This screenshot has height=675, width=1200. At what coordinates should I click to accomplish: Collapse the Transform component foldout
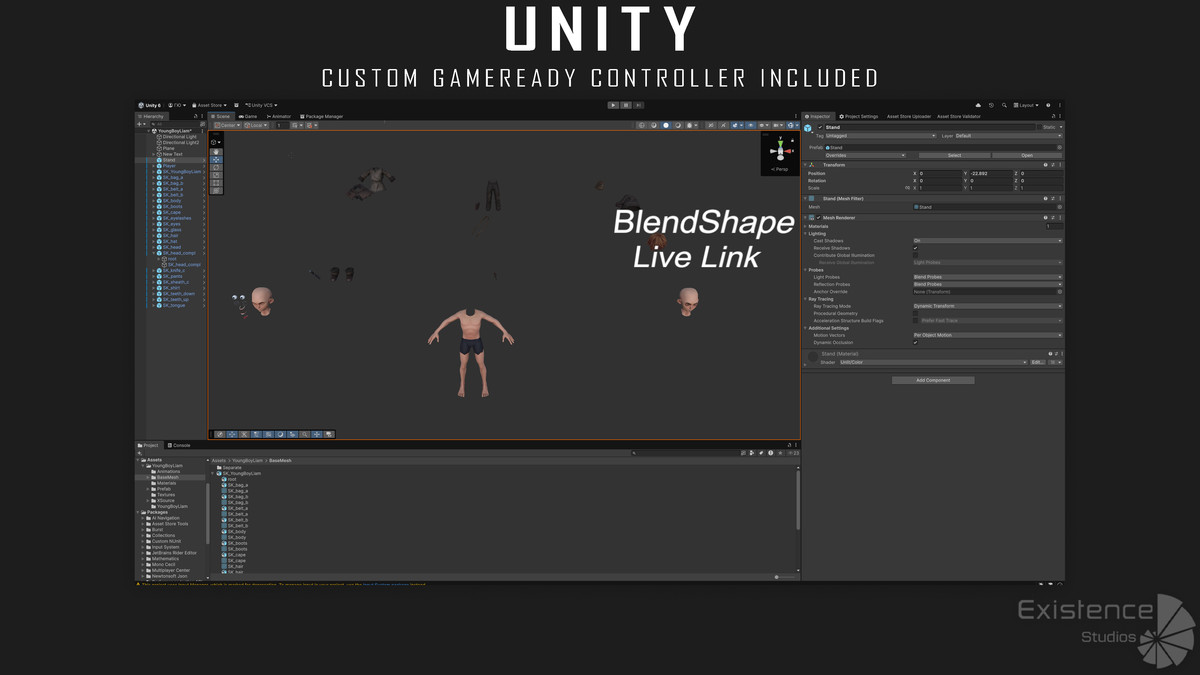pos(805,165)
